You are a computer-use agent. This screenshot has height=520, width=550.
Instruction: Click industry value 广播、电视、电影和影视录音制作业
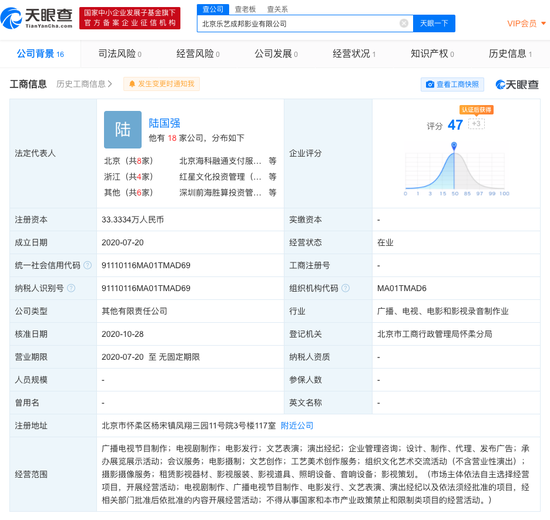pyautogui.click(x=443, y=311)
